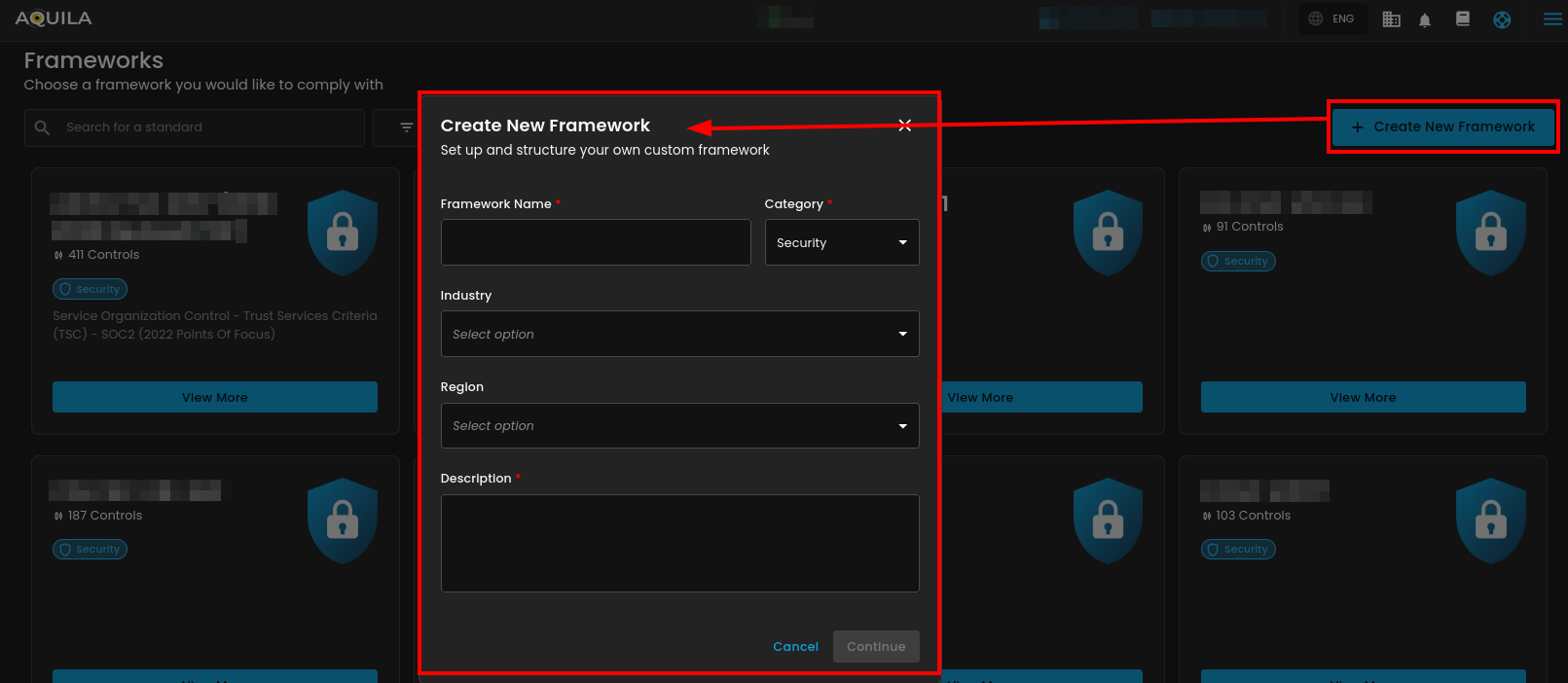This screenshot has width=1568, height=683.
Task: Open the ENG language selector
Action: [x=1331, y=18]
